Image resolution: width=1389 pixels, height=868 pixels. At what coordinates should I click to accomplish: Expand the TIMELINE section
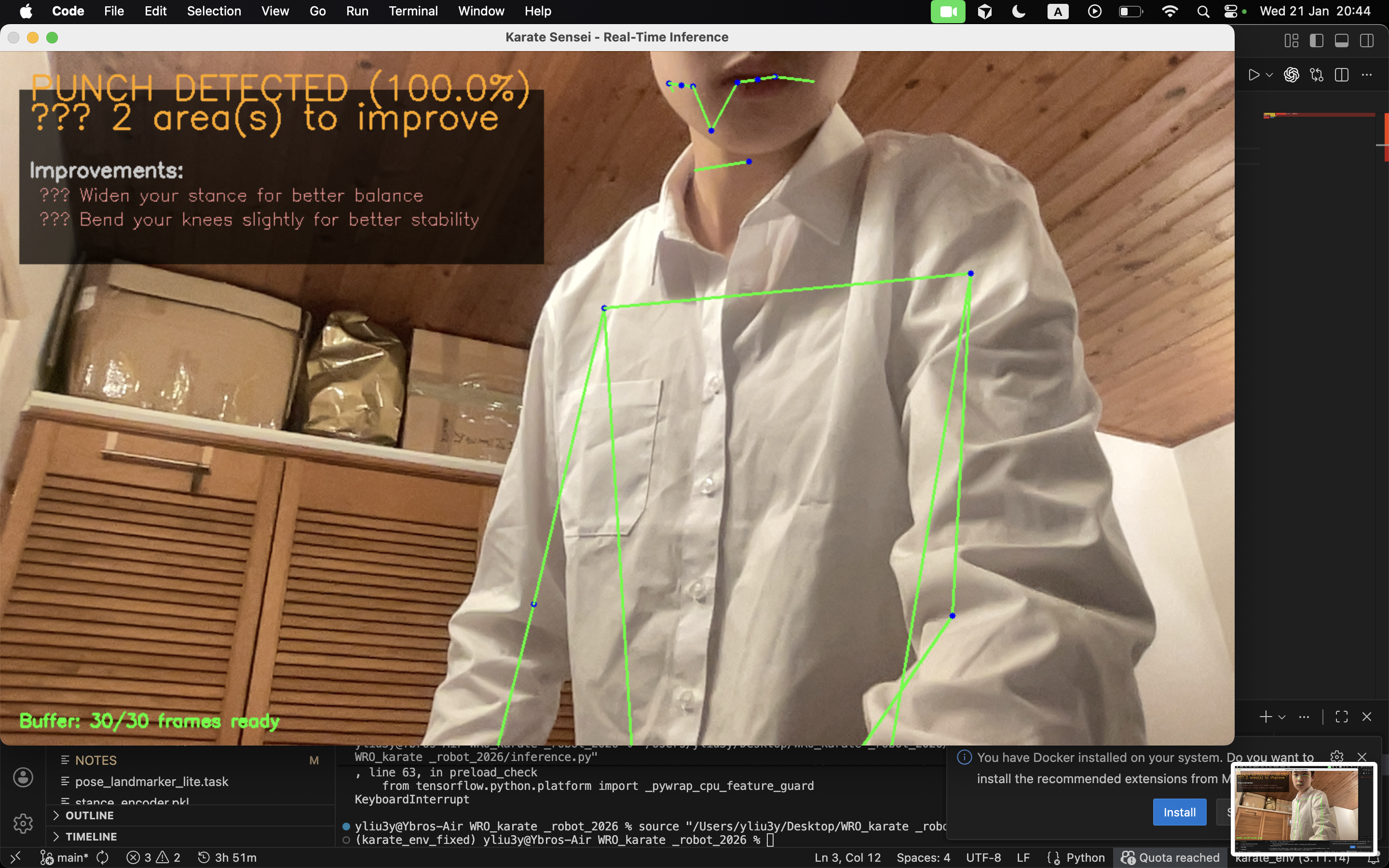pos(91,837)
